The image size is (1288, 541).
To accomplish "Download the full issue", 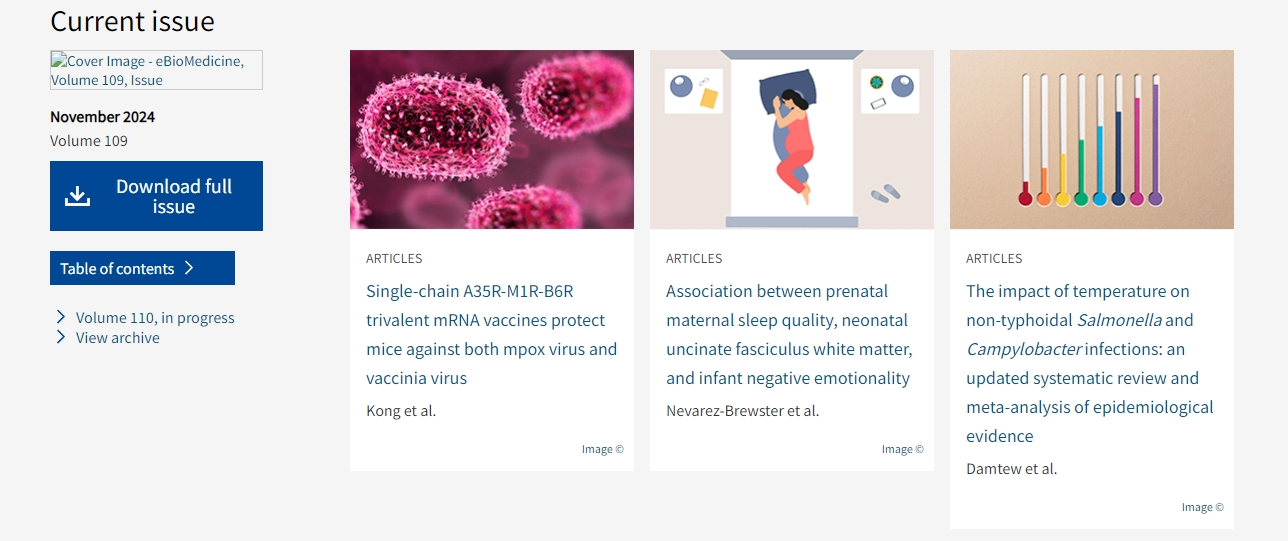I will tap(156, 196).
